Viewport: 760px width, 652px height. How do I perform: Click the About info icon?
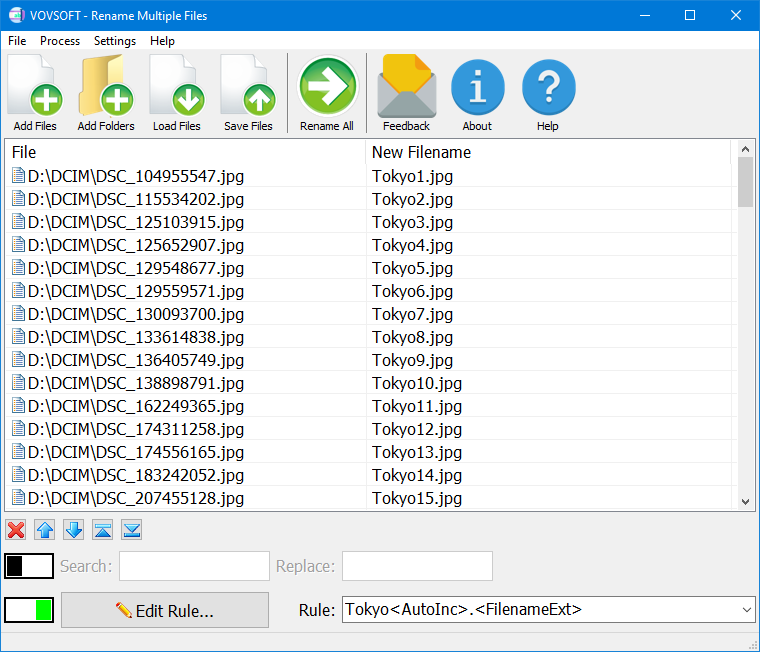(x=477, y=94)
